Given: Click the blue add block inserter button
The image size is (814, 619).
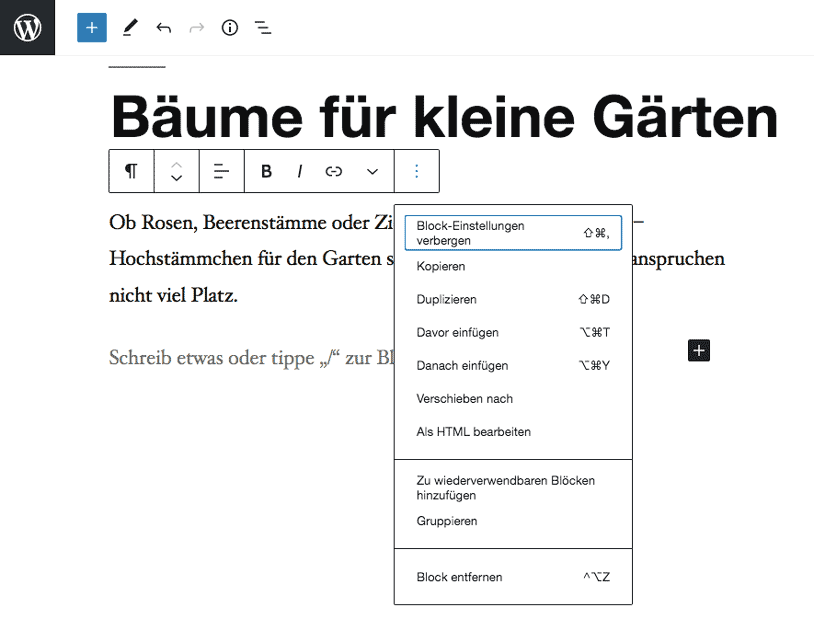Looking at the screenshot, I should [92, 28].
